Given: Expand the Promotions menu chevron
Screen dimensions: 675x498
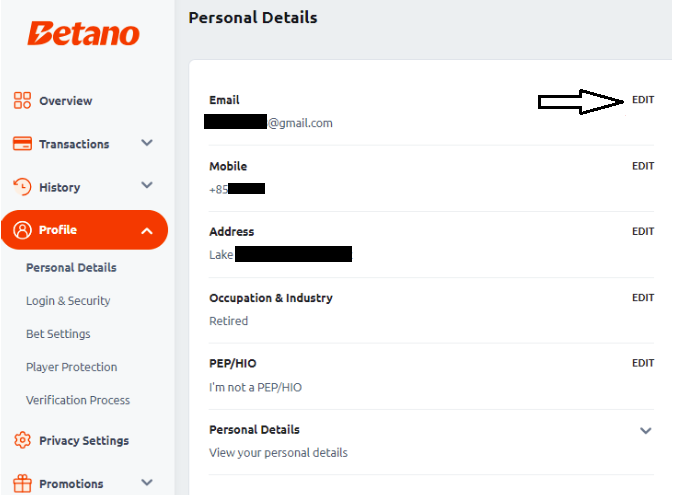Looking at the screenshot, I should 147,483.
